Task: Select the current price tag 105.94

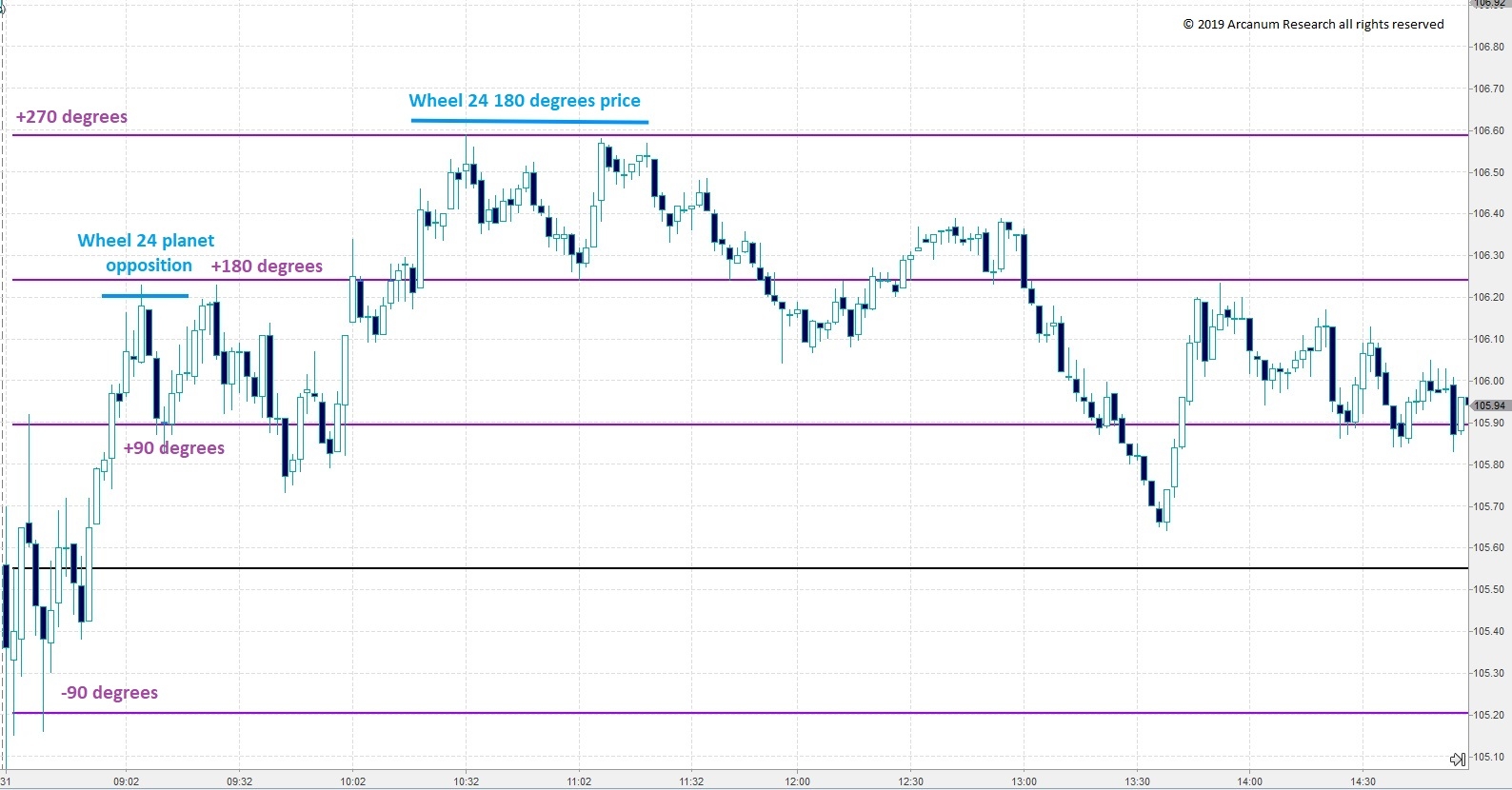Action: [x=1488, y=406]
